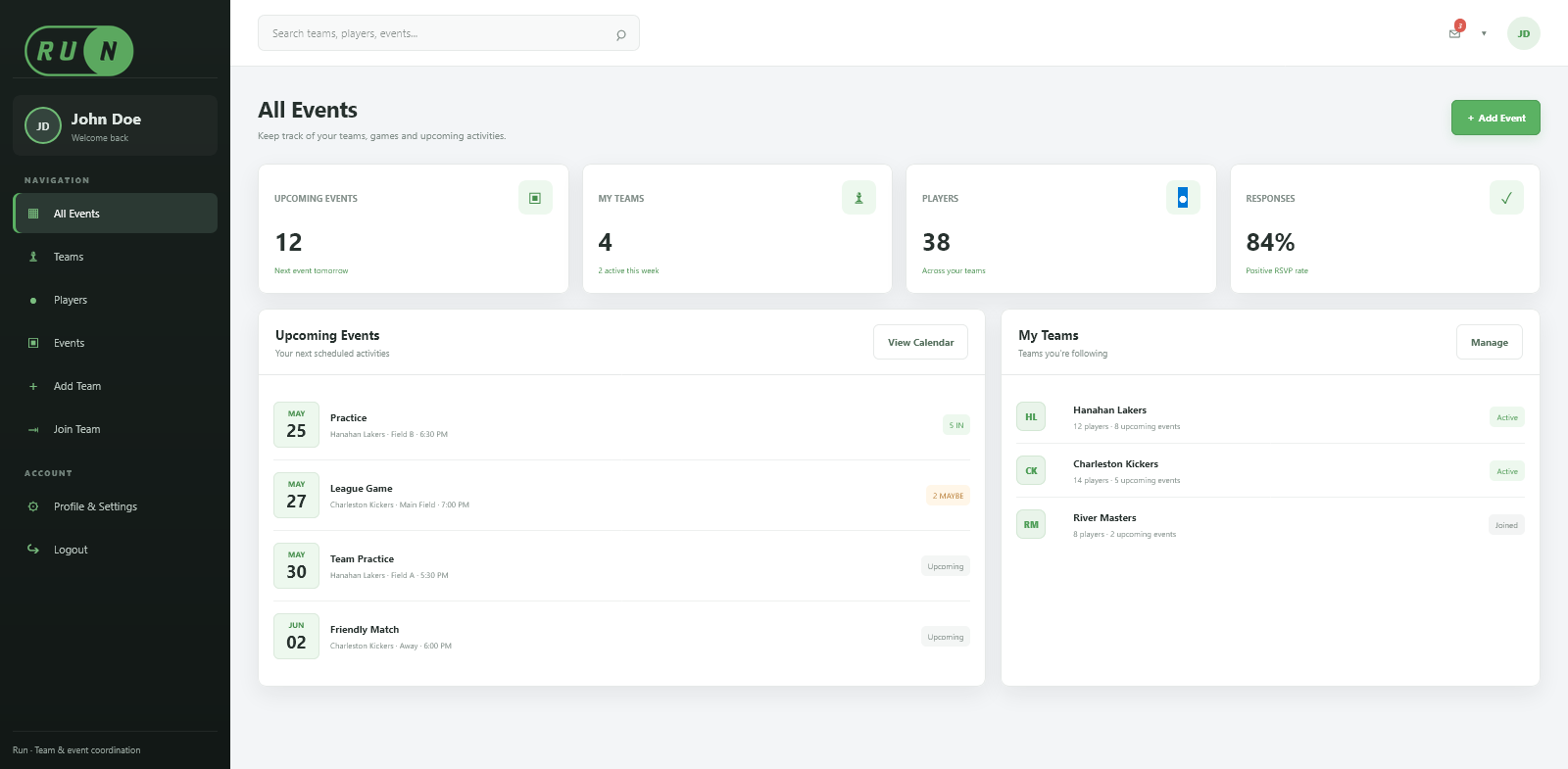The height and width of the screenshot is (769, 1568).
Task: Click the Upcoming Events card icon
Action: (x=535, y=198)
